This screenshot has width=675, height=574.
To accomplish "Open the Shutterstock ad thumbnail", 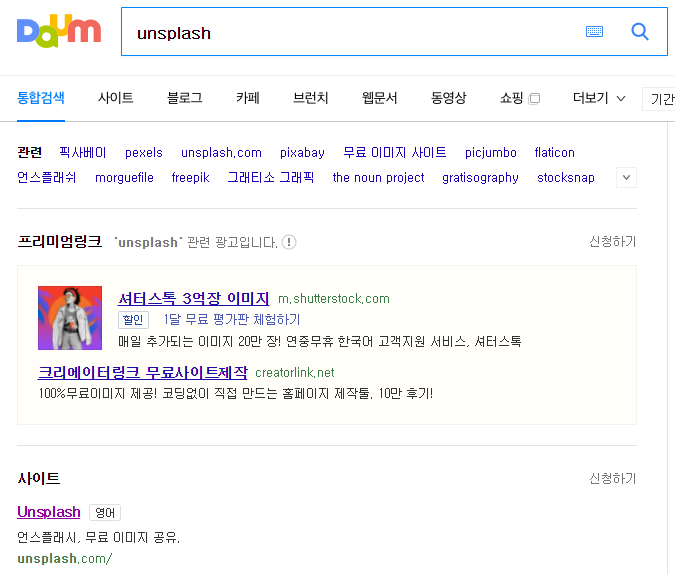I will (x=70, y=318).
